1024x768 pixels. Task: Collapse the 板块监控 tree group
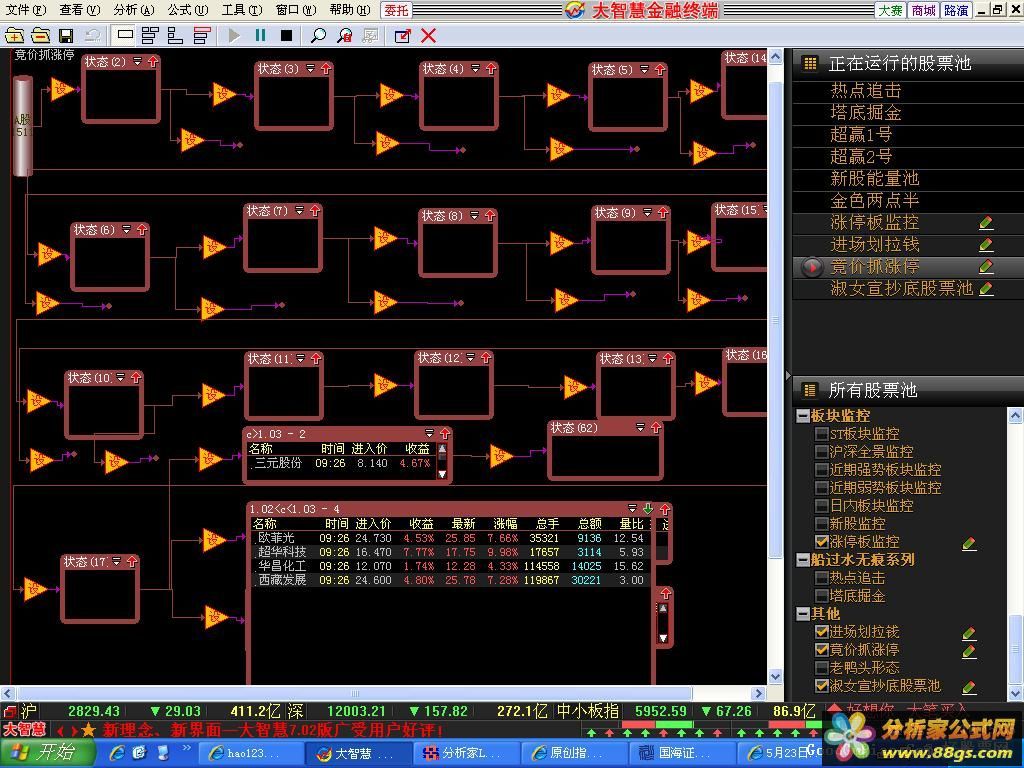803,416
